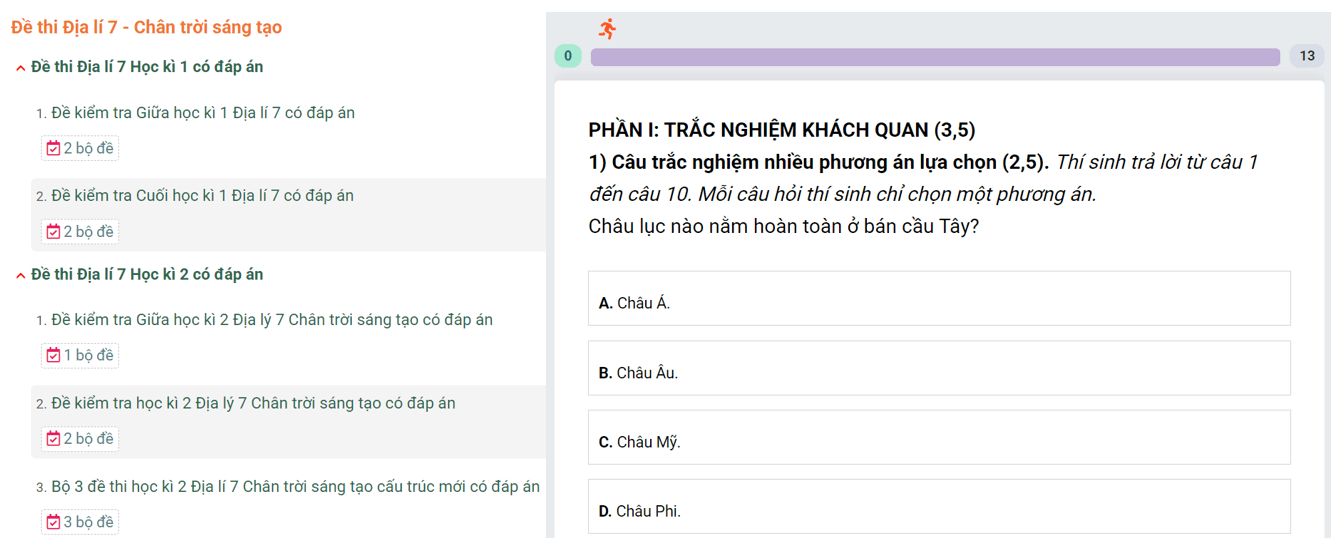Click the green score badge showing 0
The height and width of the screenshot is (545, 1338).
tap(568, 56)
